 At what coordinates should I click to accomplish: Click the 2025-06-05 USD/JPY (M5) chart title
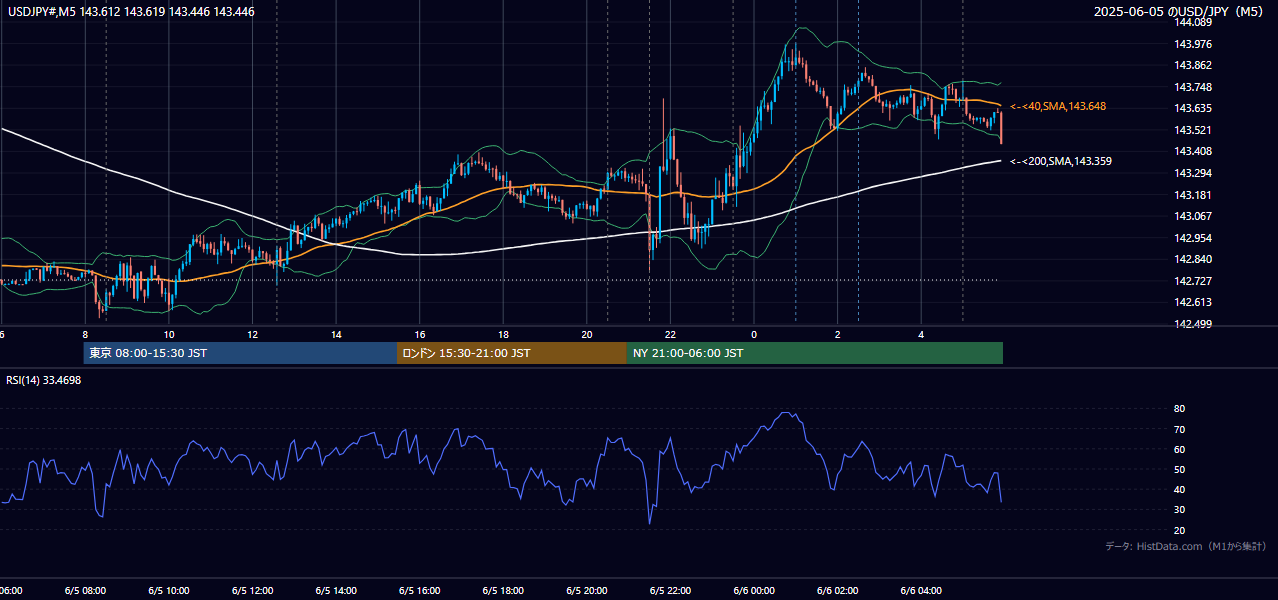pyautogui.click(x=1181, y=12)
